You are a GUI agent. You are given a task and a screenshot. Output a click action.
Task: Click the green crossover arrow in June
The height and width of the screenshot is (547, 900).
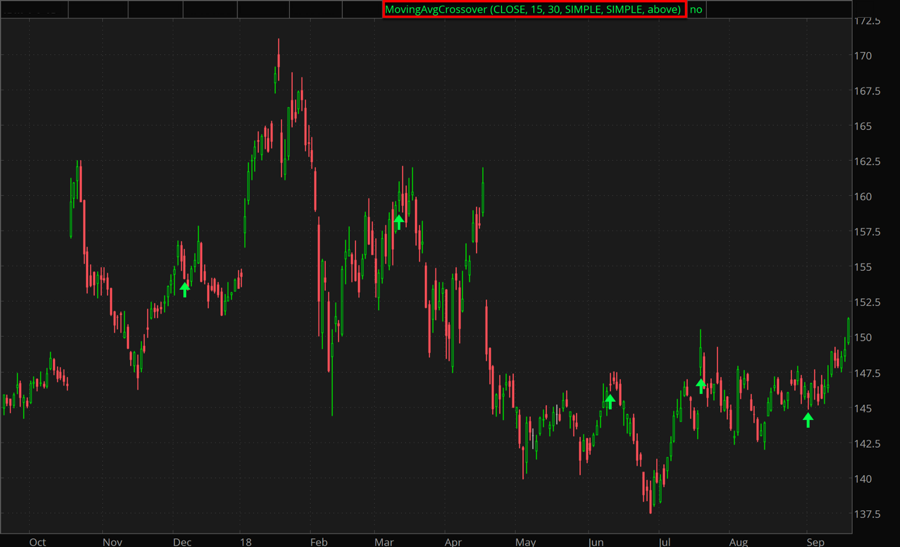tap(610, 401)
